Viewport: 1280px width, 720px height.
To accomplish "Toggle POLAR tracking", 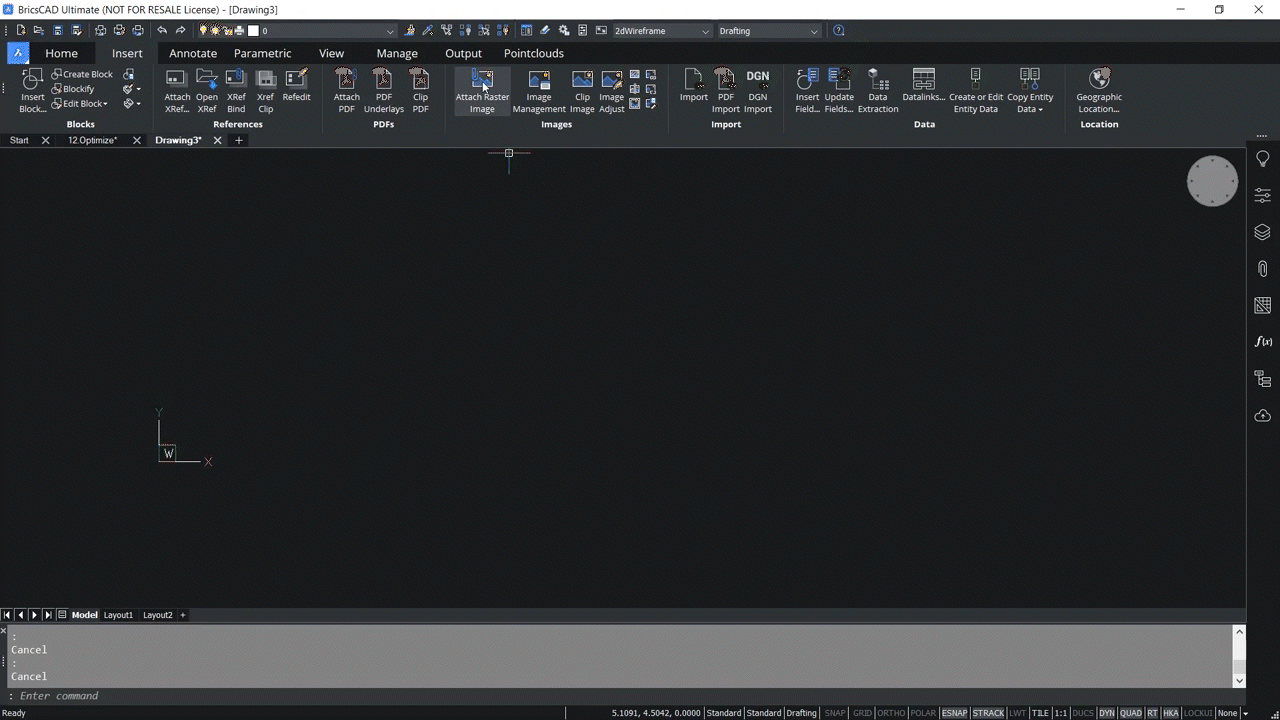I will 923,713.
